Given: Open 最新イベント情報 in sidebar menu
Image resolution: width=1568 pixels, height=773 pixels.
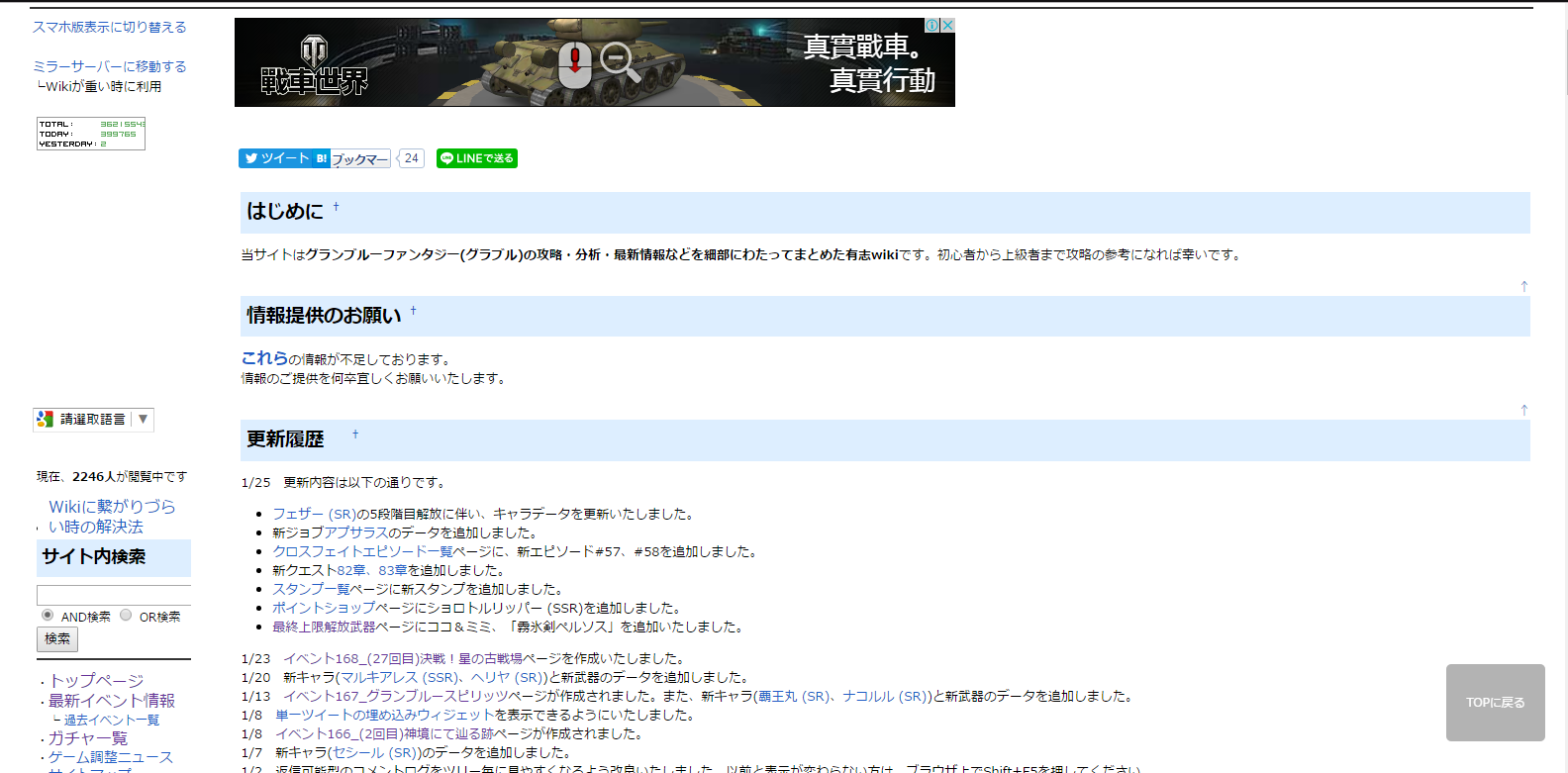Looking at the screenshot, I should (111, 701).
